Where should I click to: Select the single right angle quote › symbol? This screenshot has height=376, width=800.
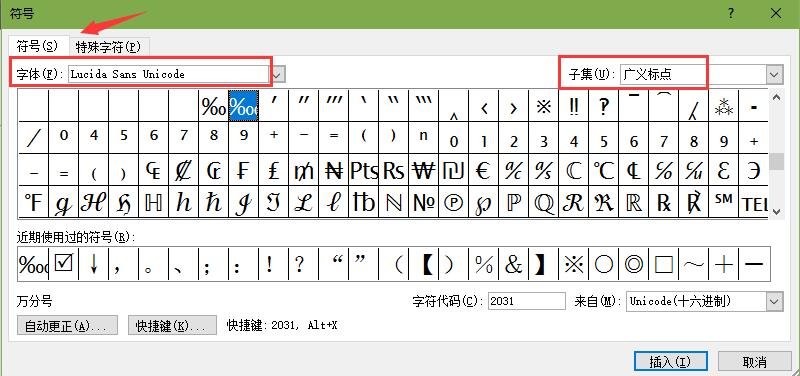coord(513,106)
